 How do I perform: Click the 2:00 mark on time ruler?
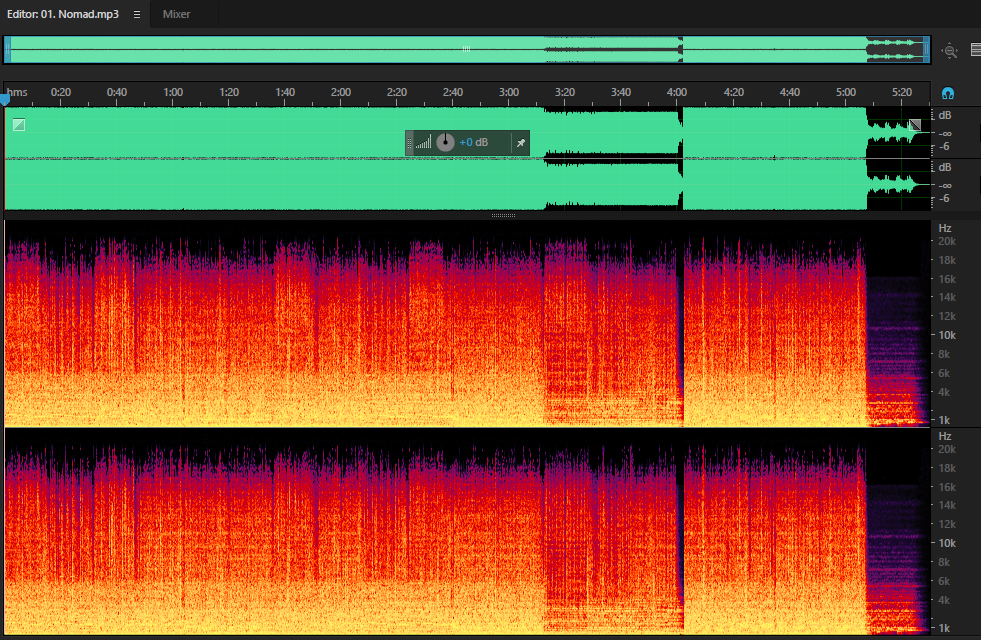(x=341, y=92)
